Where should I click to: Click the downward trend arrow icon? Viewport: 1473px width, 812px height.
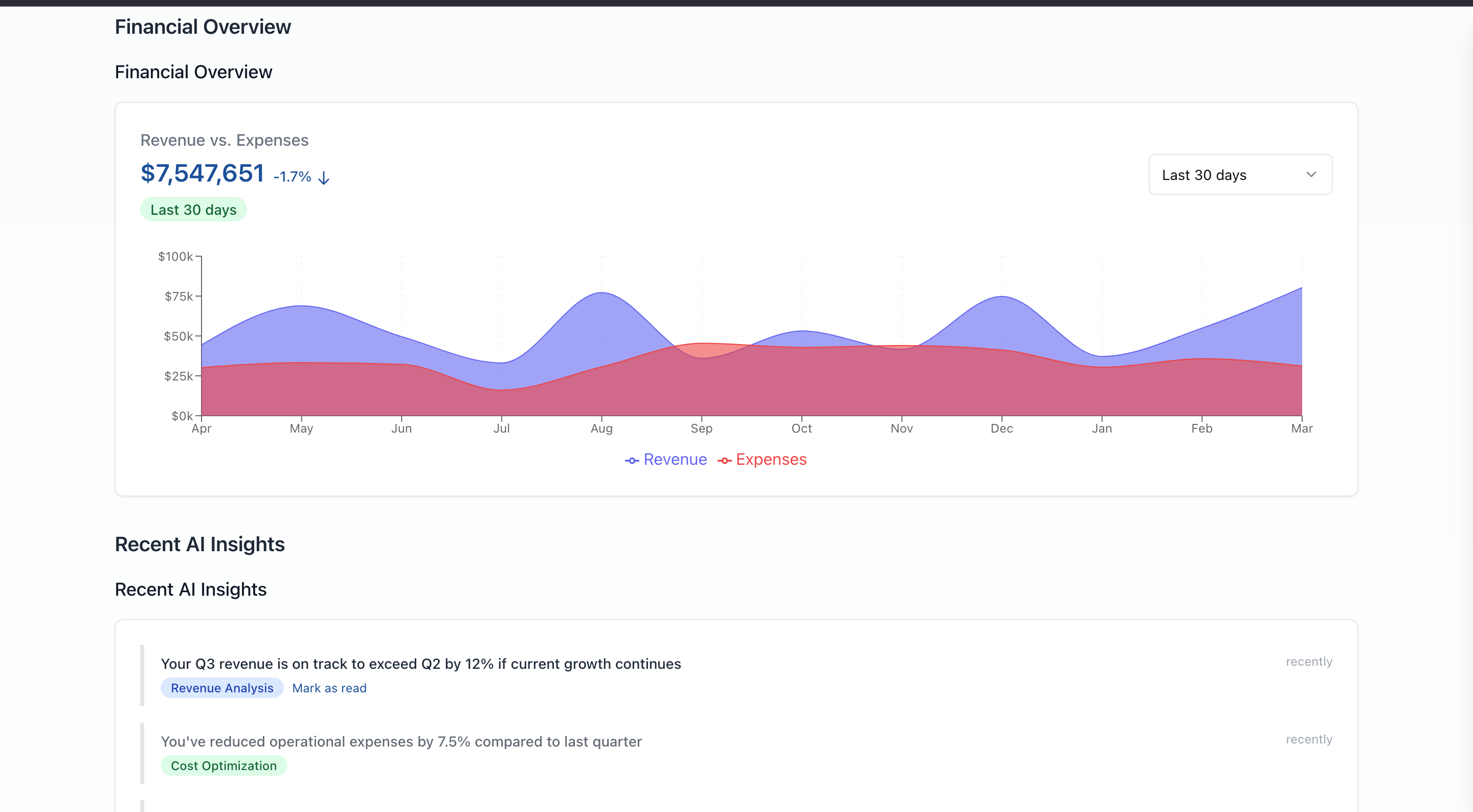(324, 178)
